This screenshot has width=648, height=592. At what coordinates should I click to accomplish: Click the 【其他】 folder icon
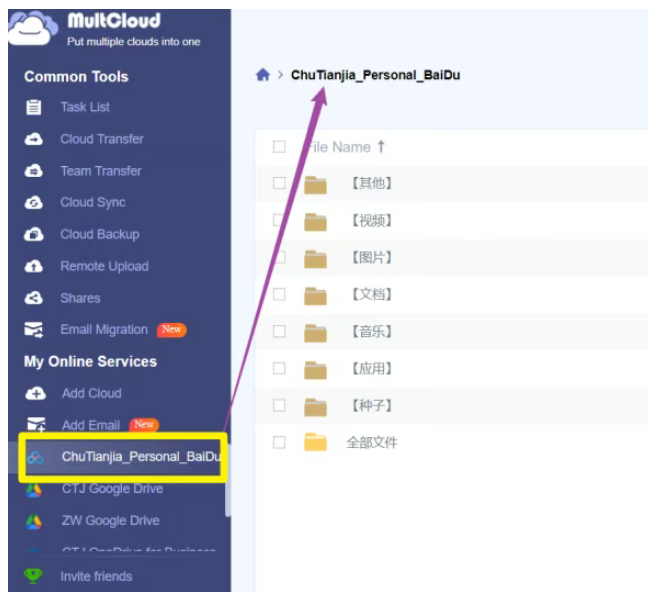315,184
